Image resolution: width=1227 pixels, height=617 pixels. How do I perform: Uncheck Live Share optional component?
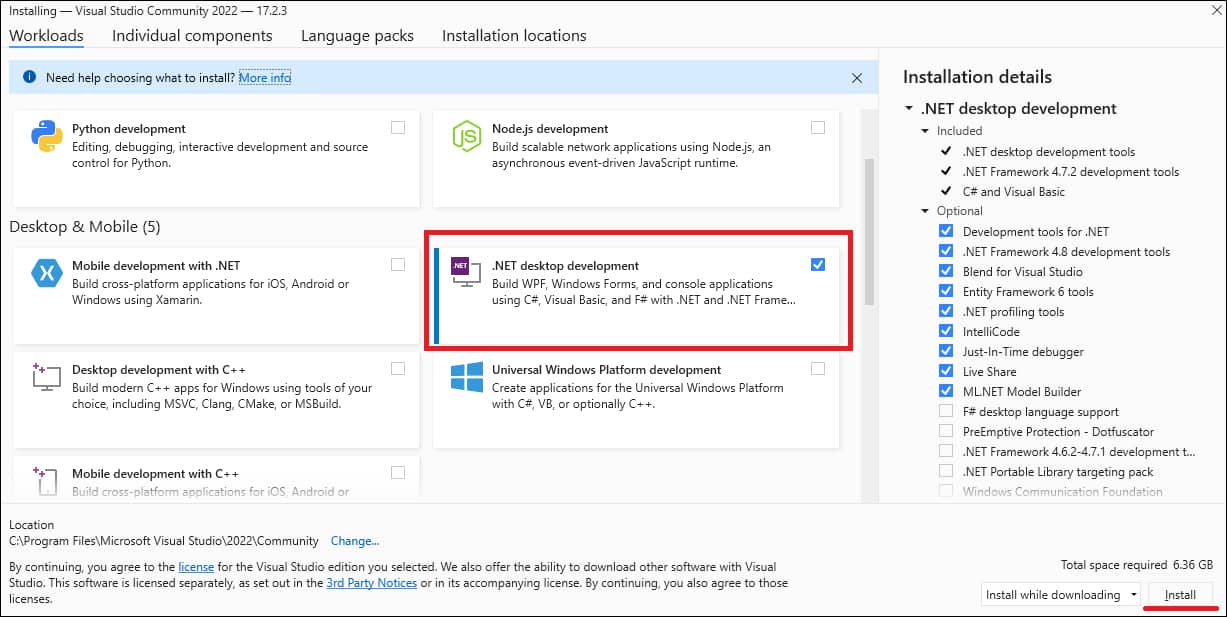pos(946,371)
